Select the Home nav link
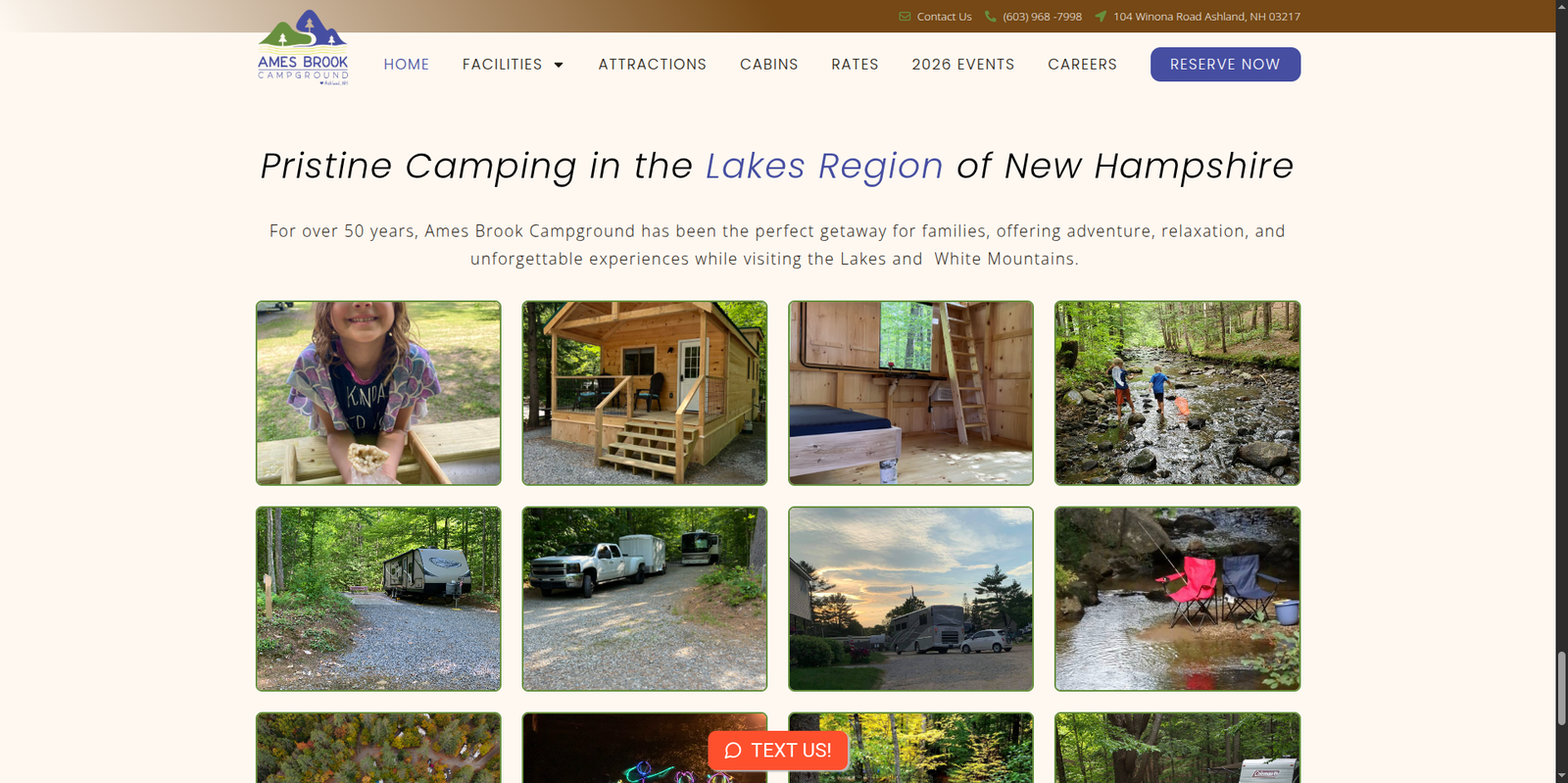 click(x=406, y=65)
